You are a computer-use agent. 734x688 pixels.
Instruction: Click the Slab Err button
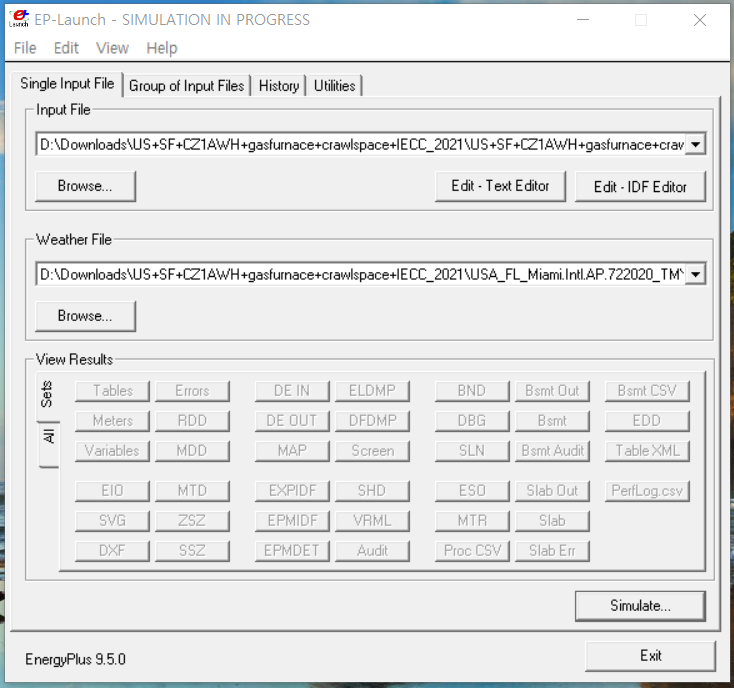(x=552, y=551)
